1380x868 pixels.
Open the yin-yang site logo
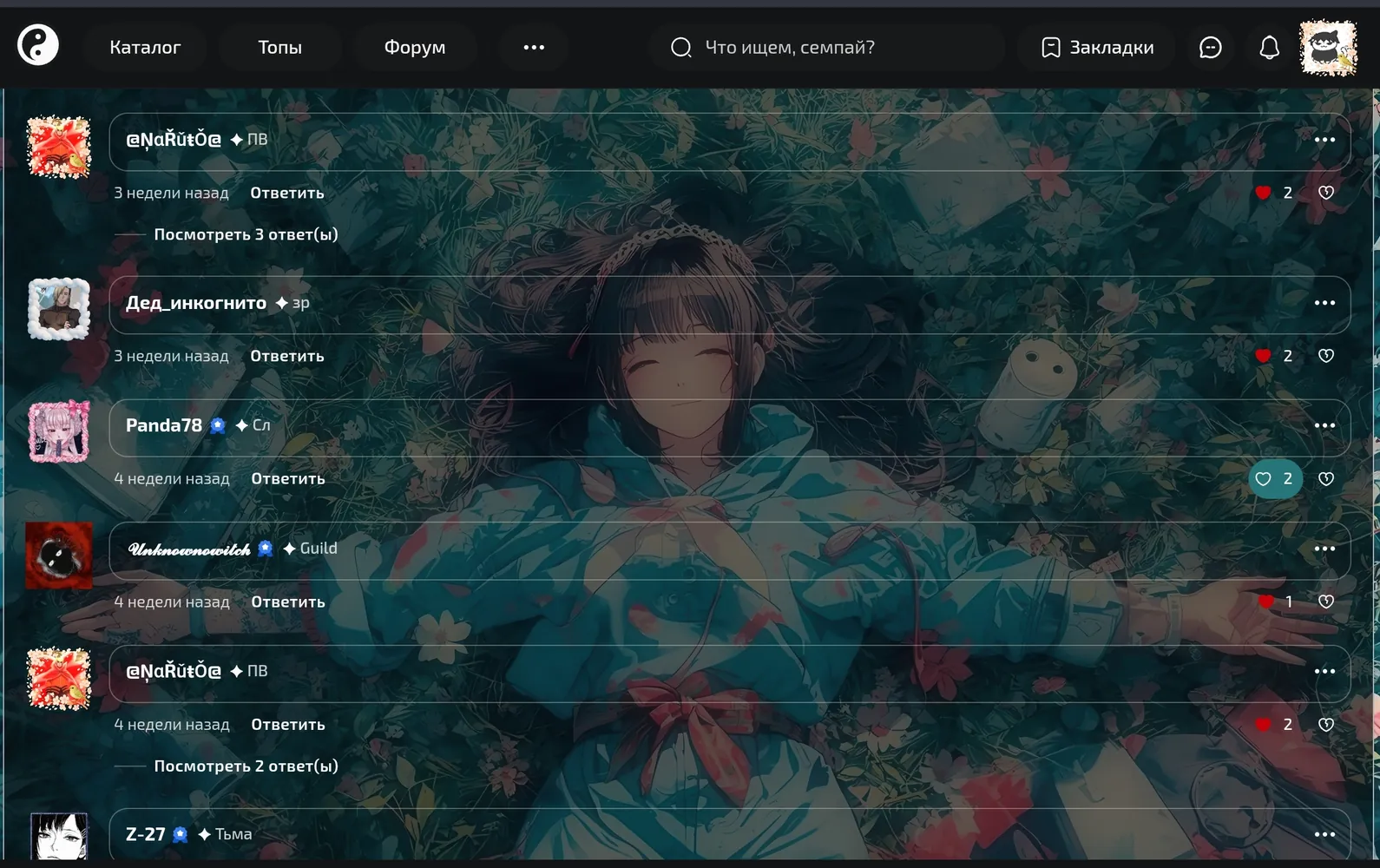[x=38, y=45]
